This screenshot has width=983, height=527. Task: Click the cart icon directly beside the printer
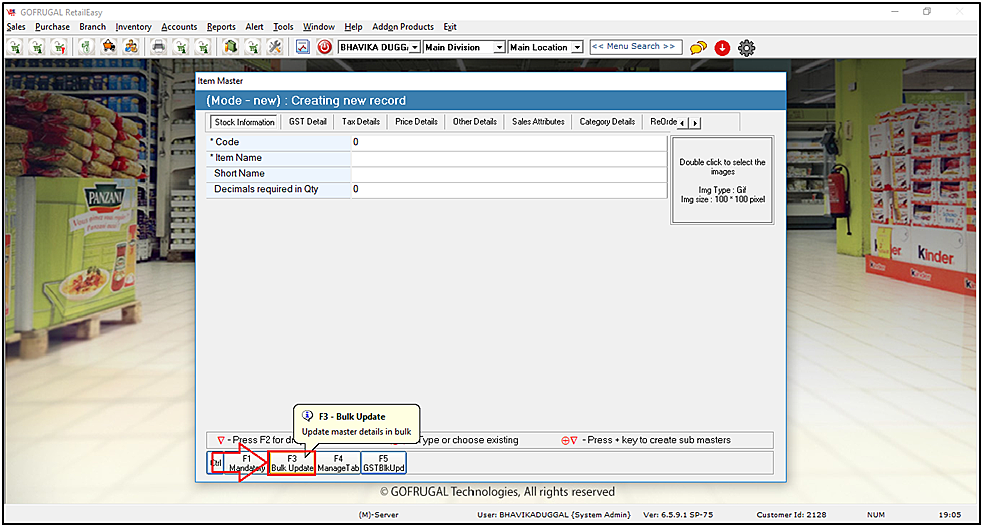[x=181, y=47]
